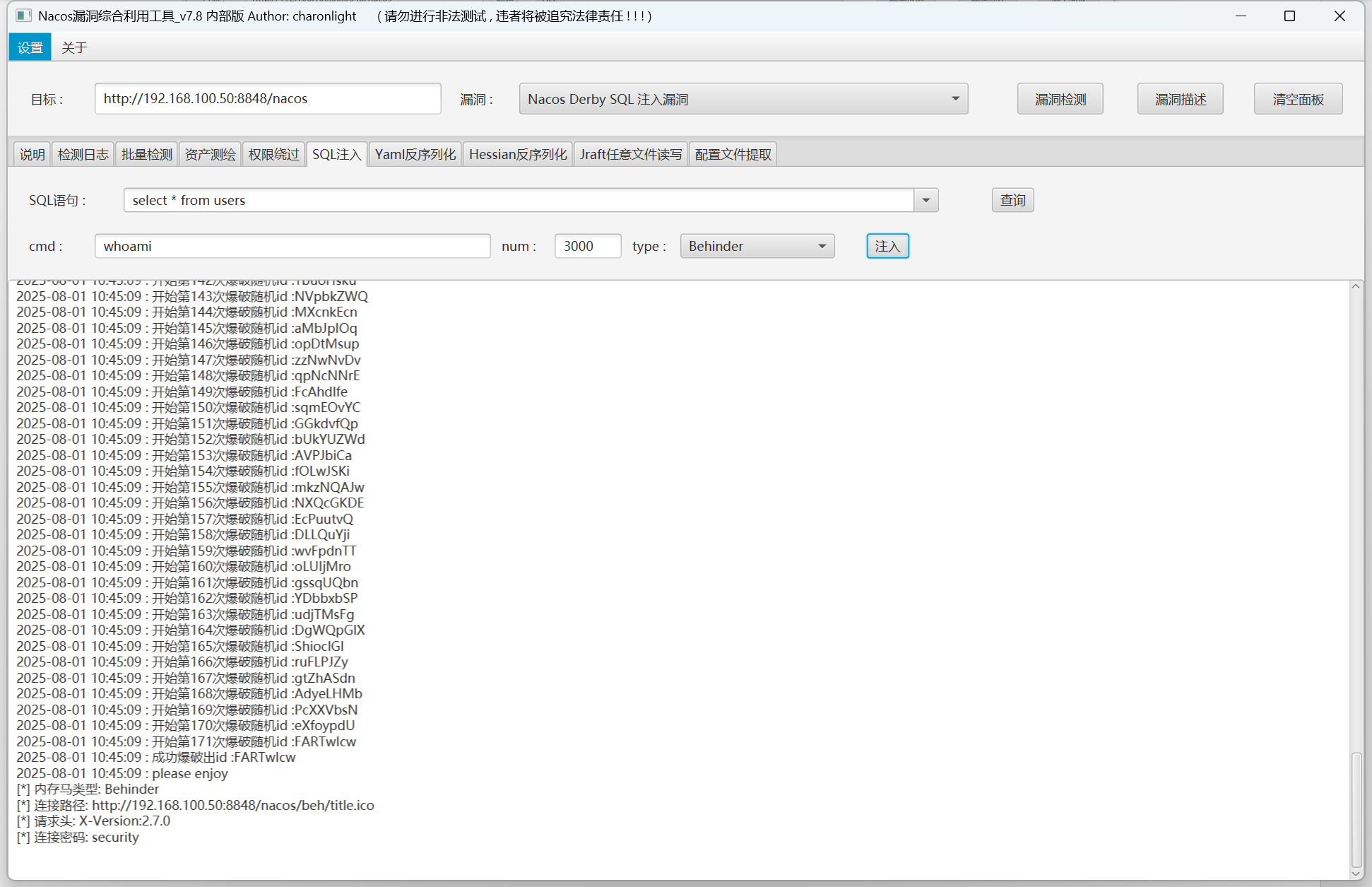Click the SQL语句 text field

[x=519, y=200]
